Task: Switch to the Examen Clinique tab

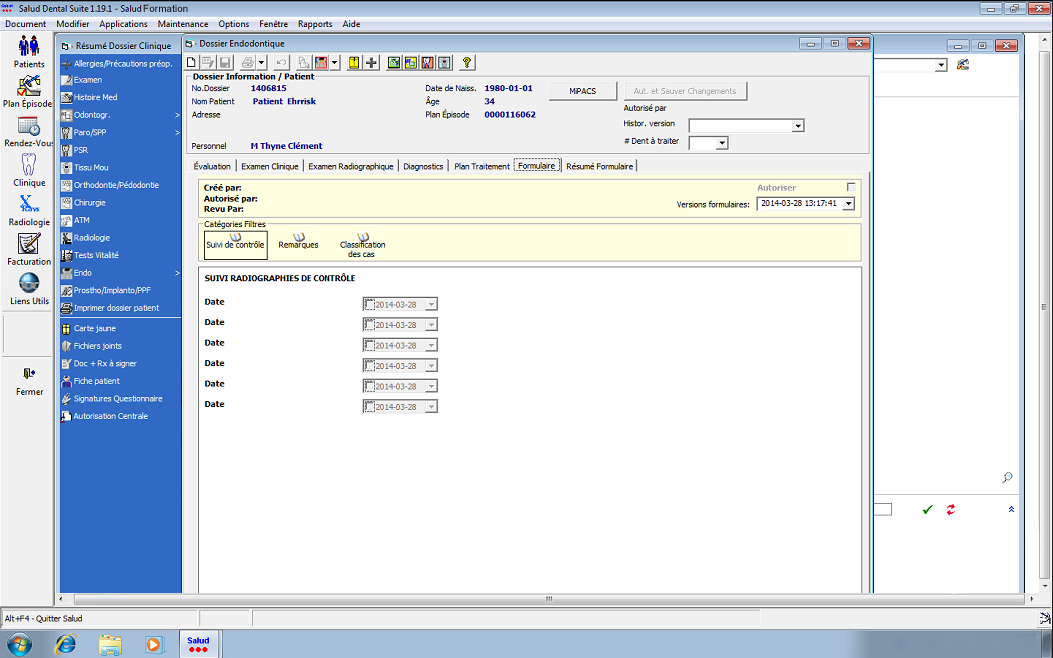Action: (270, 167)
